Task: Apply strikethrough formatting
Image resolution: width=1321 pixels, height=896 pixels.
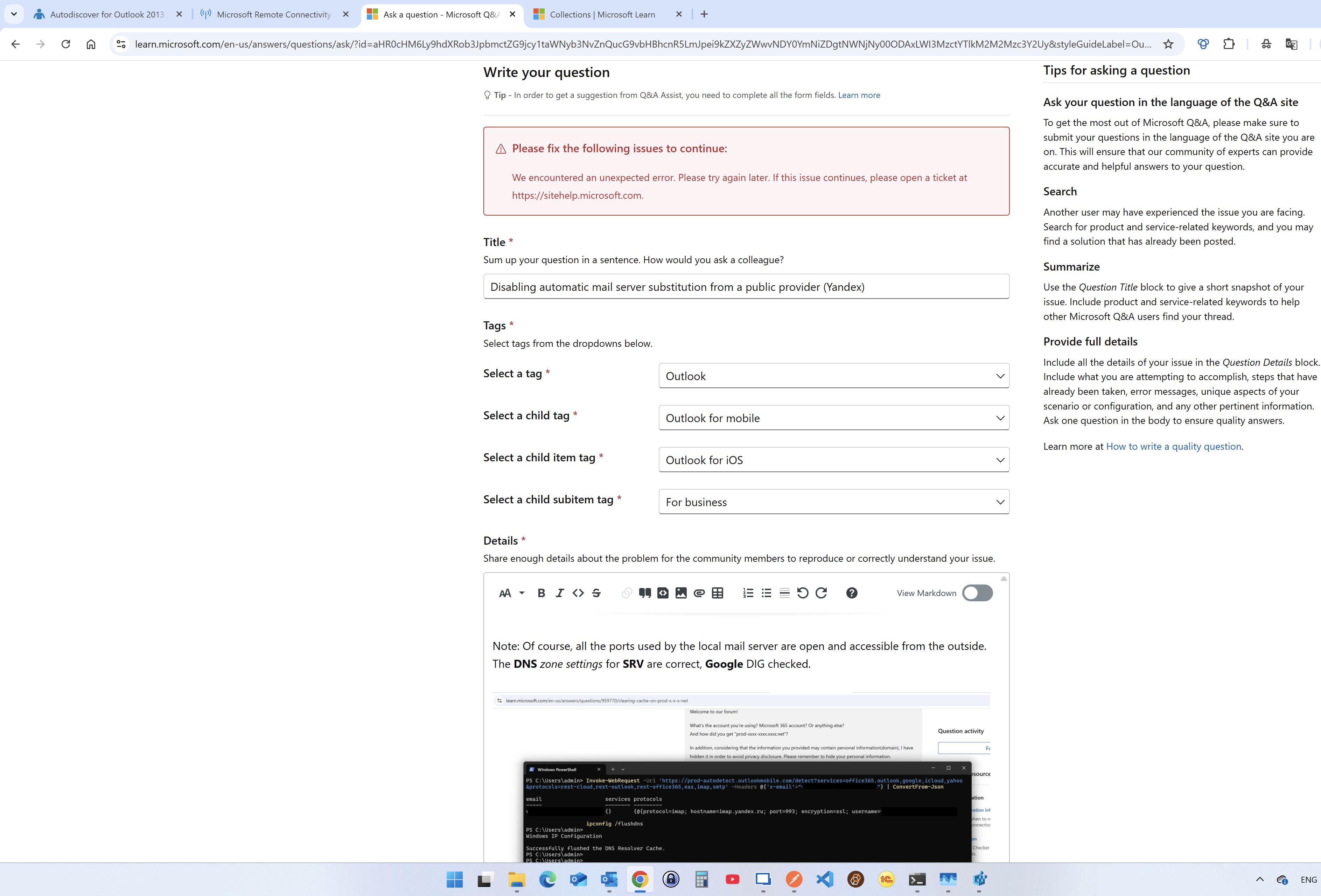Action: click(596, 593)
